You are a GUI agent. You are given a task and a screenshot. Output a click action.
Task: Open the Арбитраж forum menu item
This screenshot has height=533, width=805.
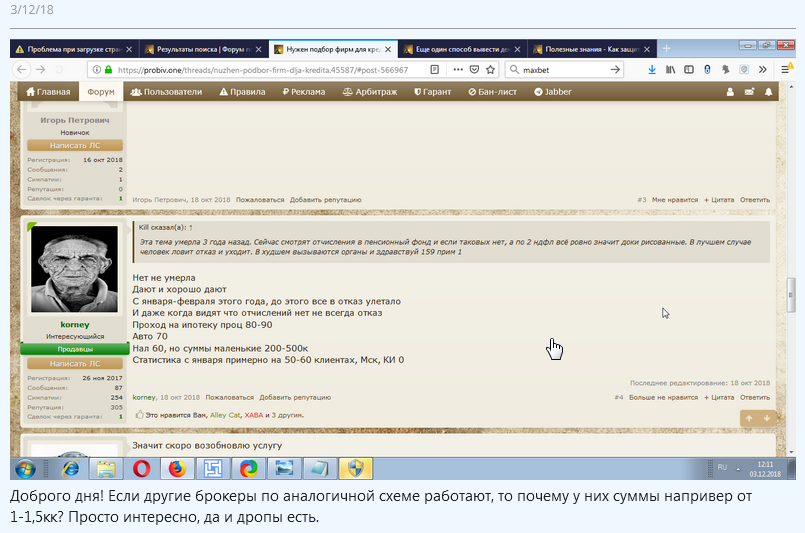(369, 91)
